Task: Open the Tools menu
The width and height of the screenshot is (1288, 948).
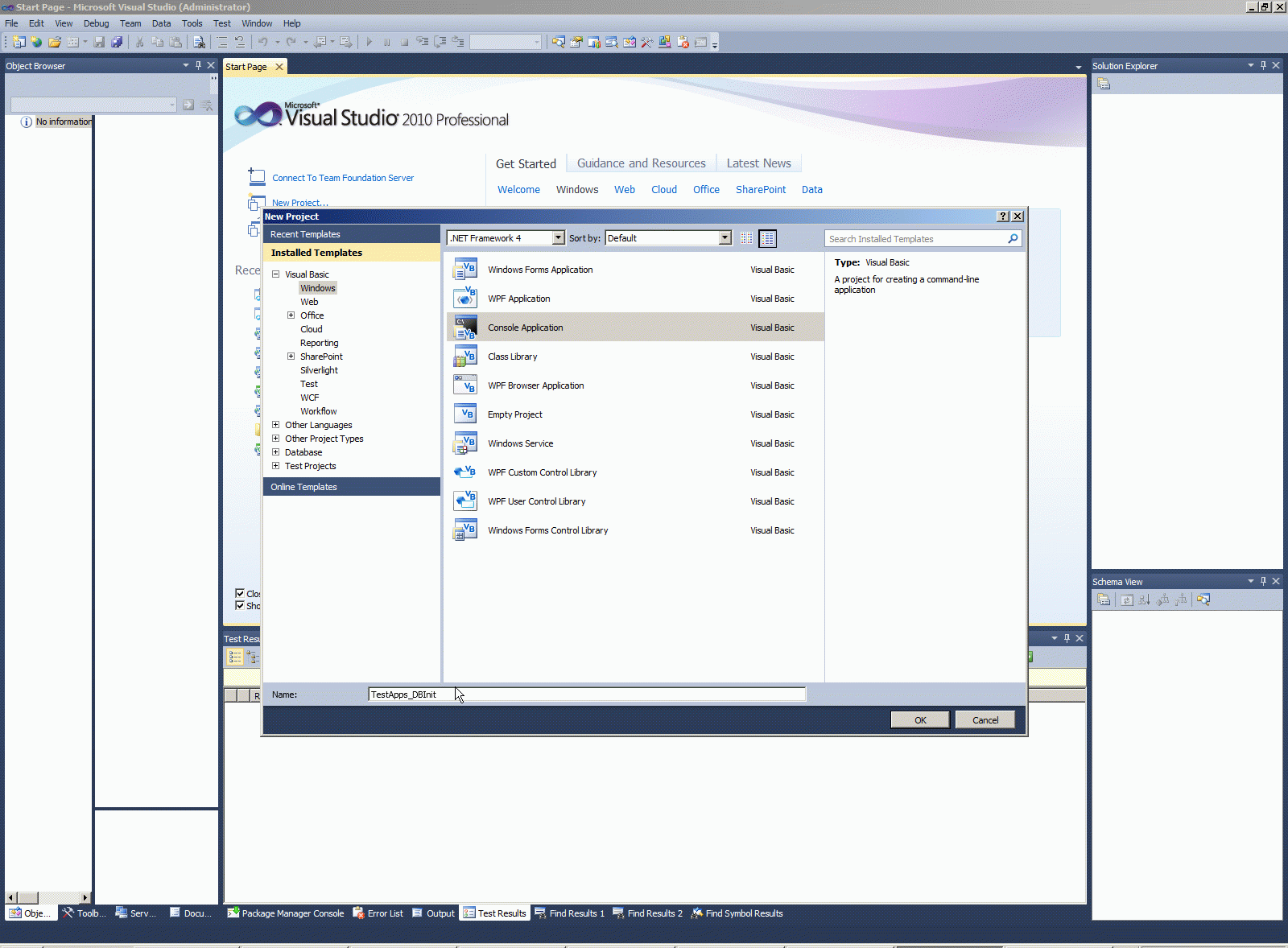Action: (x=192, y=23)
